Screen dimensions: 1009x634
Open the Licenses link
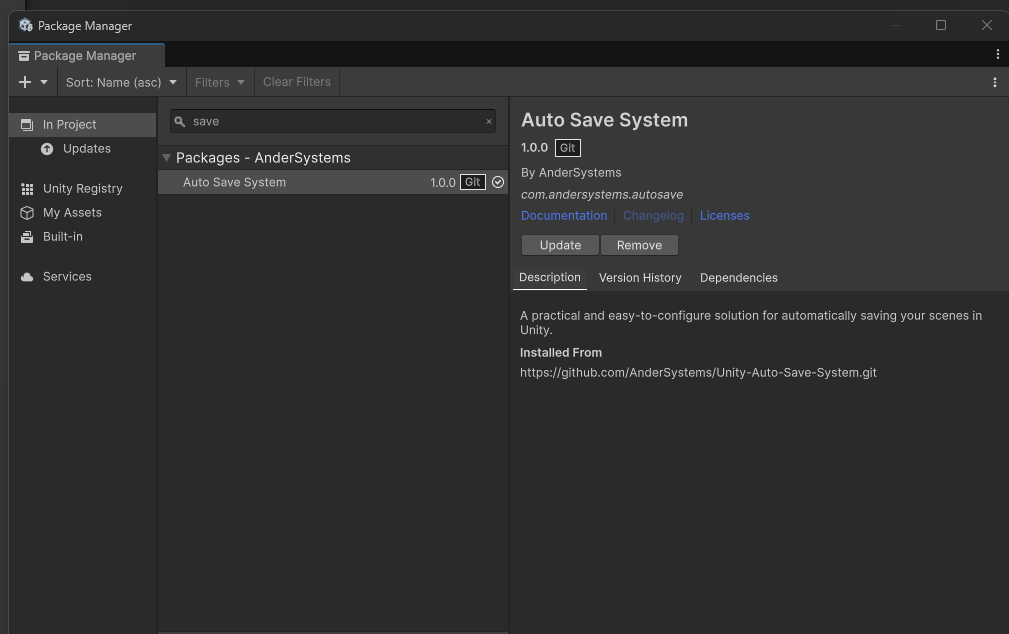tap(725, 216)
